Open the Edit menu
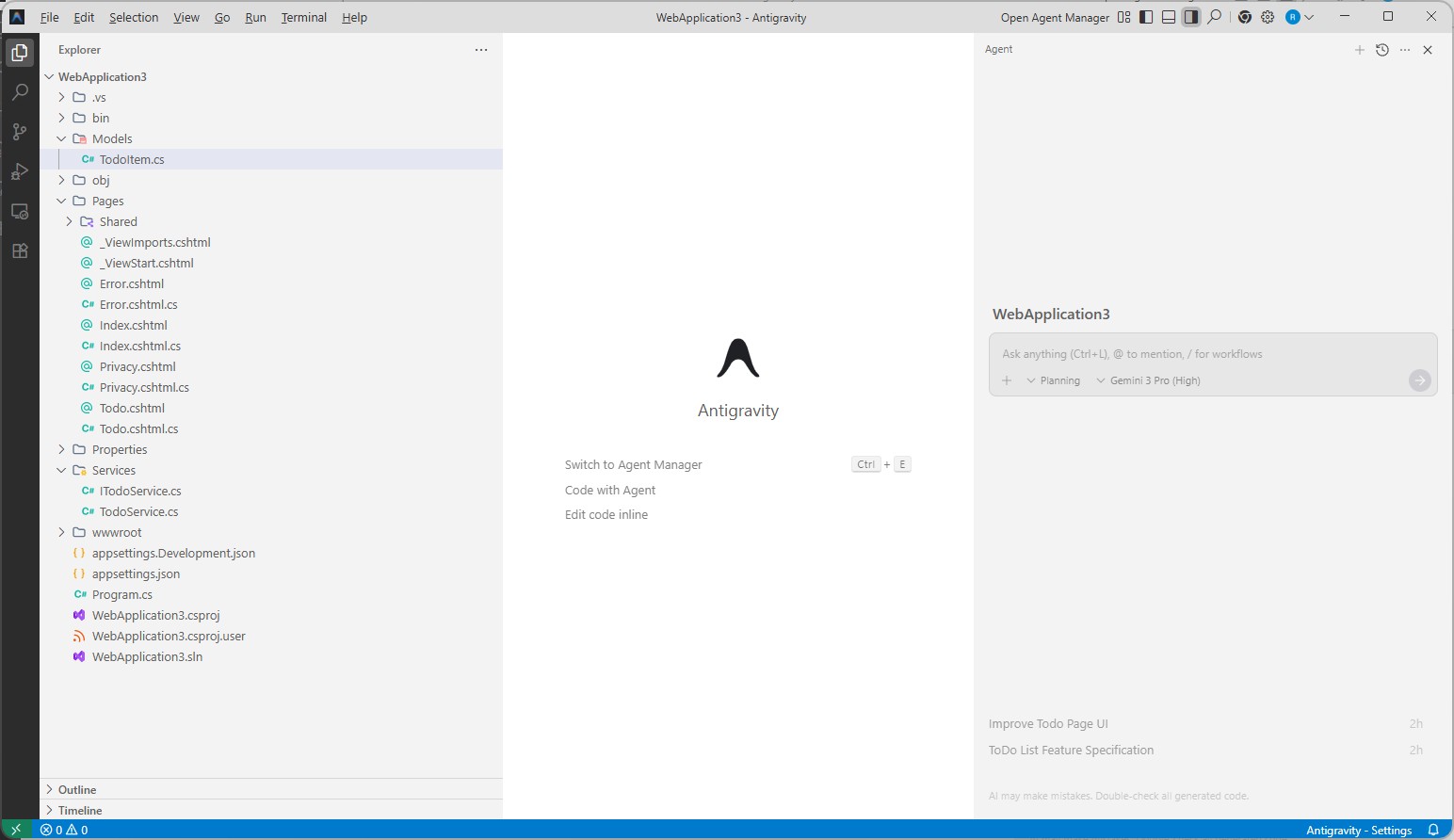The height and width of the screenshot is (840, 1454). [x=84, y=17]
